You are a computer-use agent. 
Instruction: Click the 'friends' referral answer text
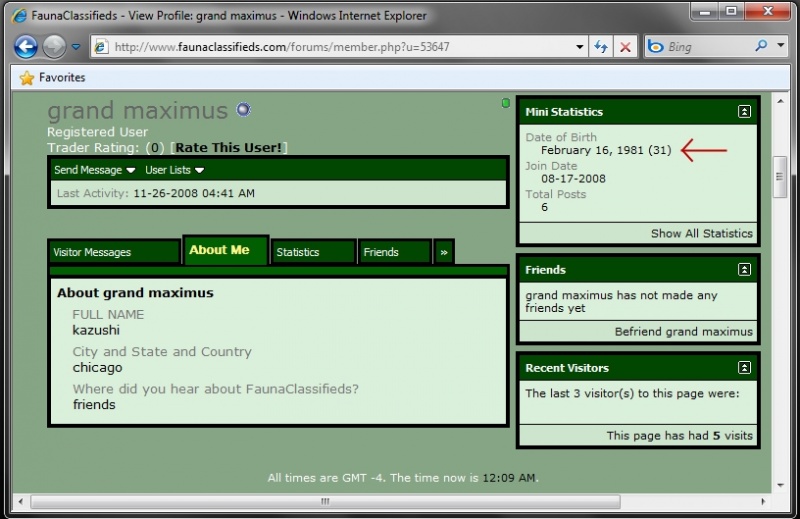(94, 405)
